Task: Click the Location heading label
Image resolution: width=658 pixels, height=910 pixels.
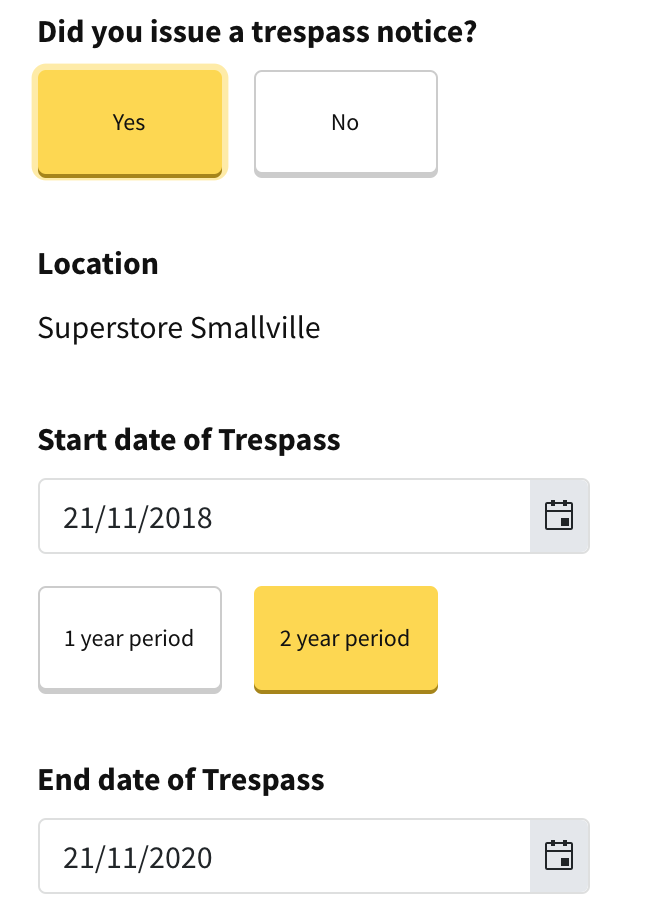Action: 98,264
